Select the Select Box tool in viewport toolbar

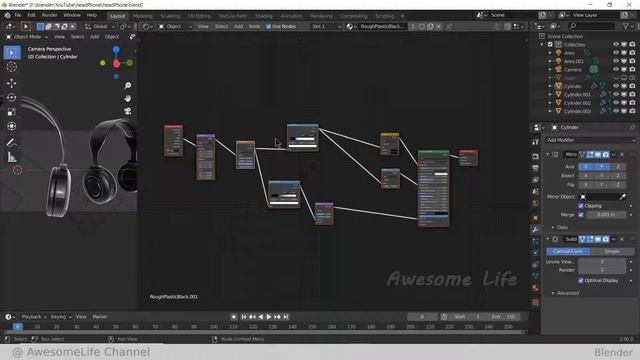point(12,53)
